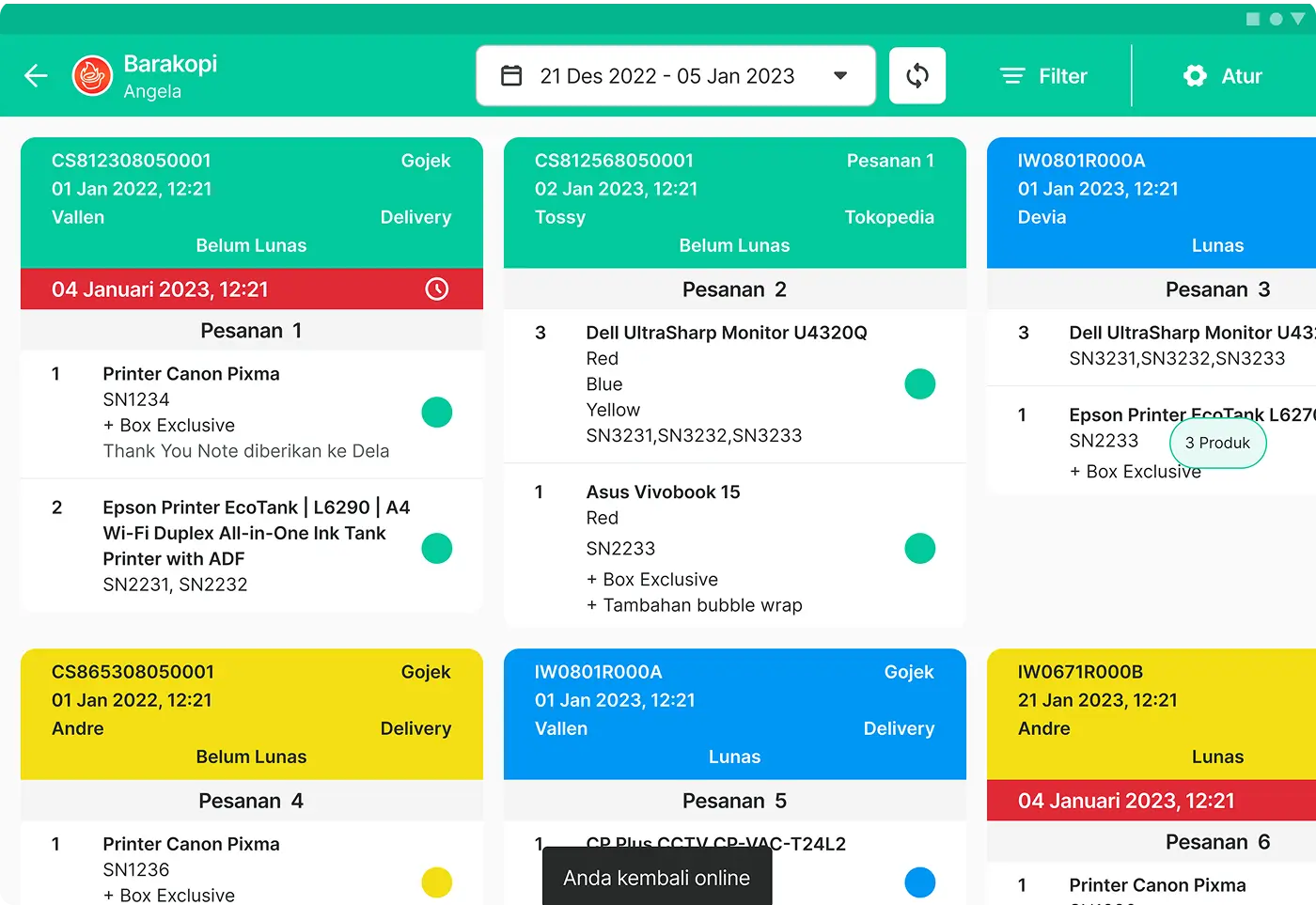The width and height of the screenshot is (1316, 905).
Task: Click the back arrow icon
Action: [36, 76]
